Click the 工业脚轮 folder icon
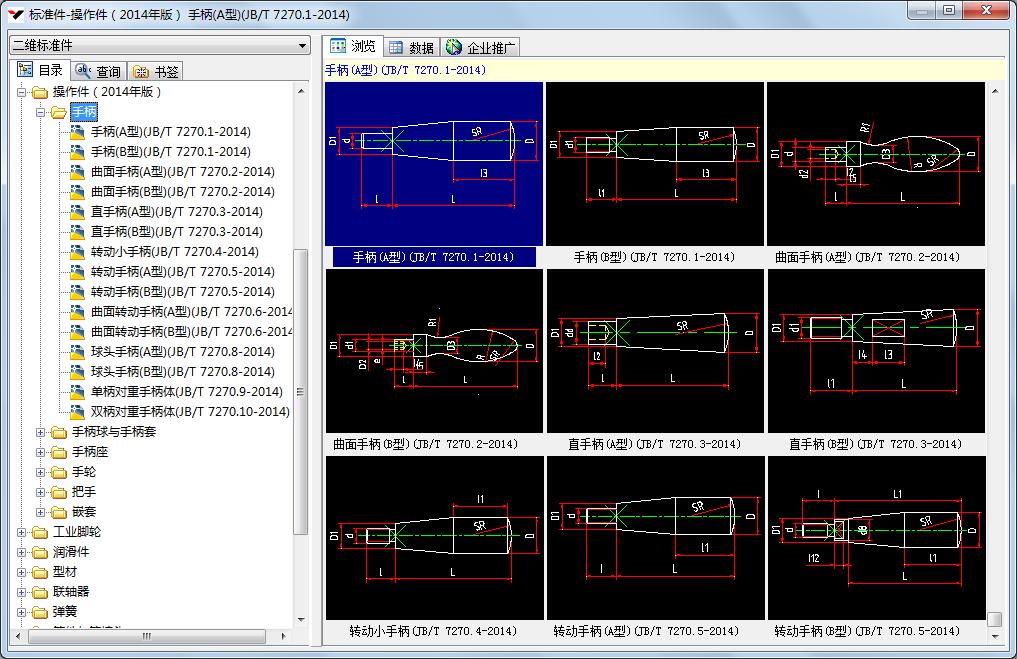 coord(40,532)
